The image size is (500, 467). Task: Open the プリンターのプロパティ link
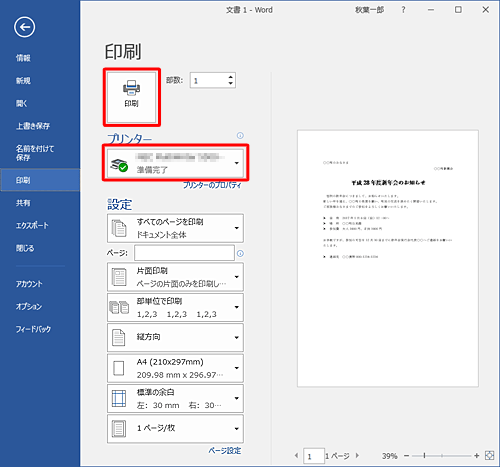pyautogui.click(x=212, y=185)
